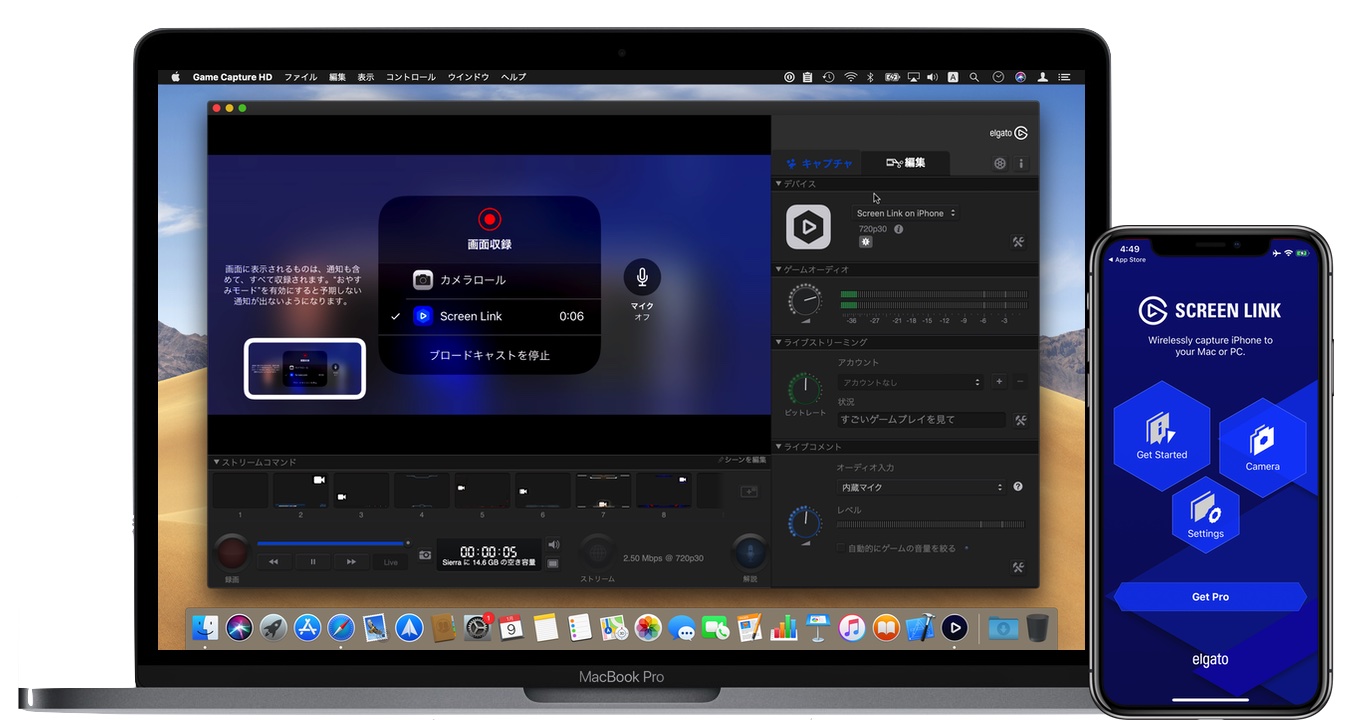Screen dimensions: 1360x720
Task: Click the シーンを編集 edit scenes link
Action: click(x=742, y=460)
